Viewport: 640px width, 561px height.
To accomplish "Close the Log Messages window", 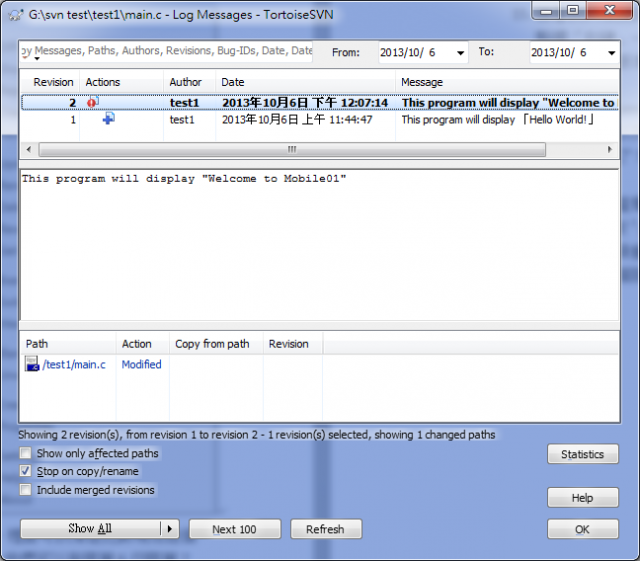I will [610, 11].
